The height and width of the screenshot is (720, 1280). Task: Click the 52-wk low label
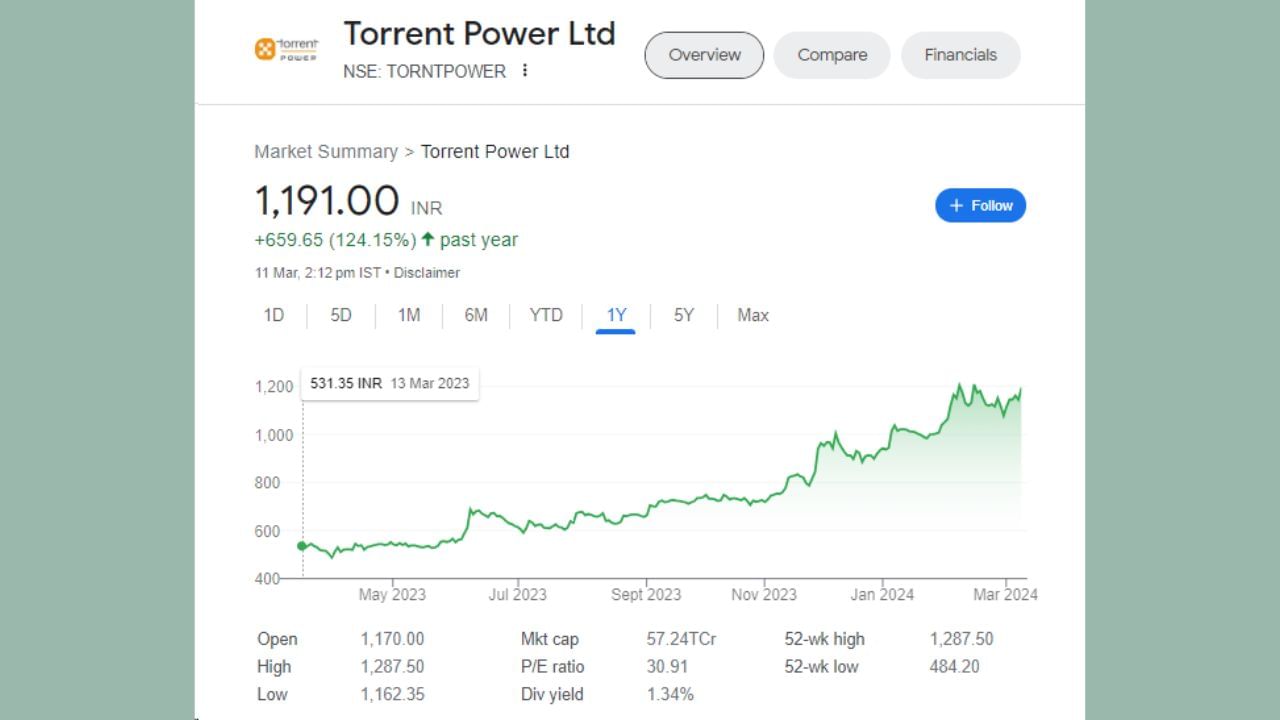coord(822,666)
